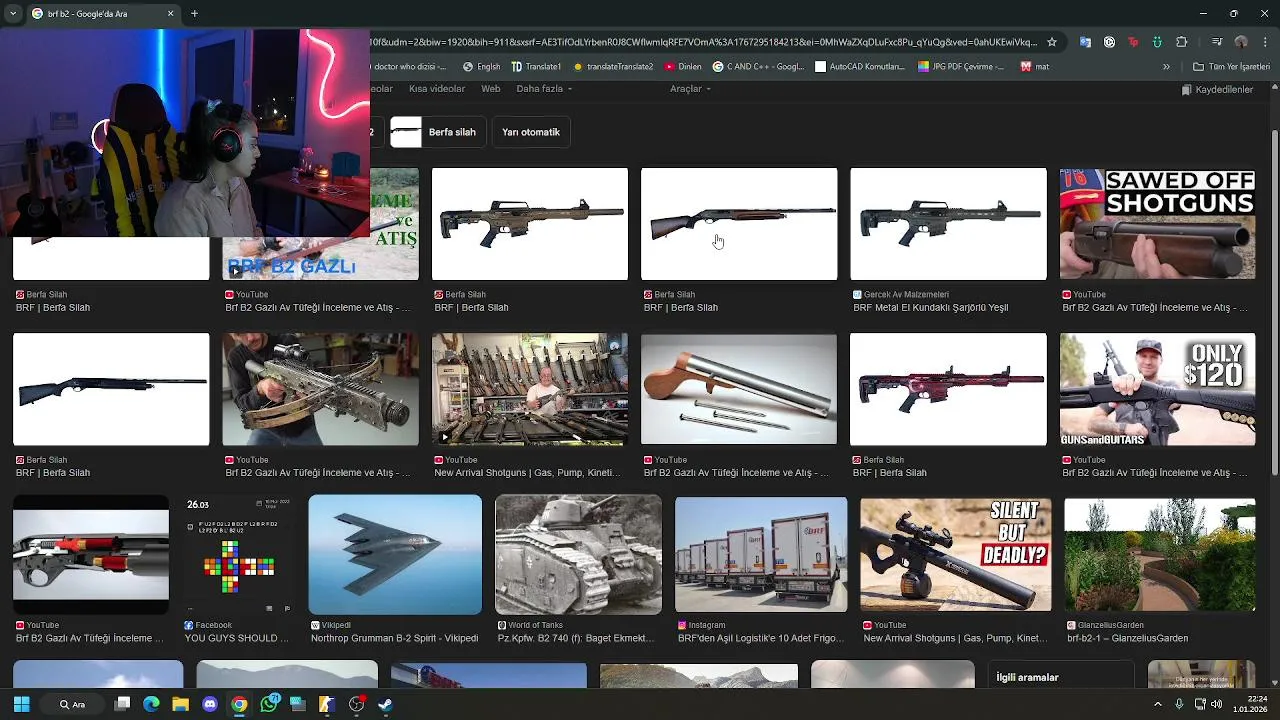
Task: Open the "translateTranslate2" bookmark
Action: click(613, 67)
